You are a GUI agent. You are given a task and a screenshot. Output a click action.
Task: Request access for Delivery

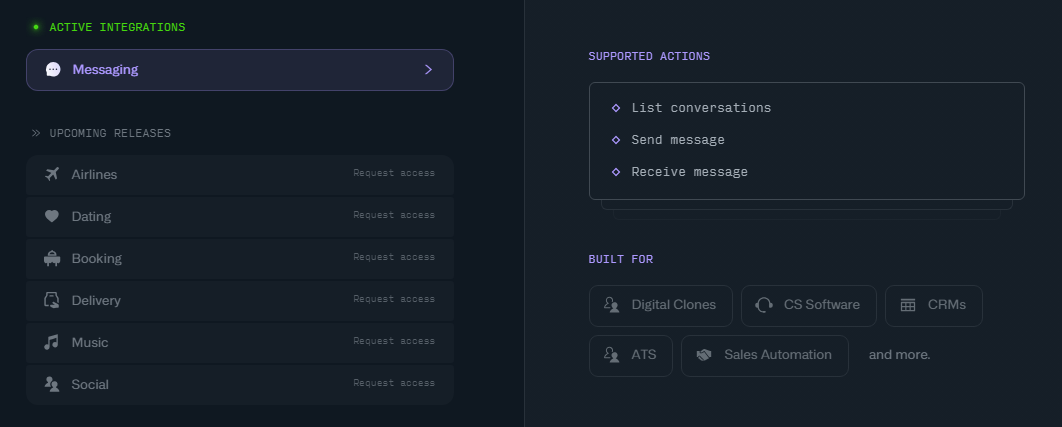coord(394,300)
